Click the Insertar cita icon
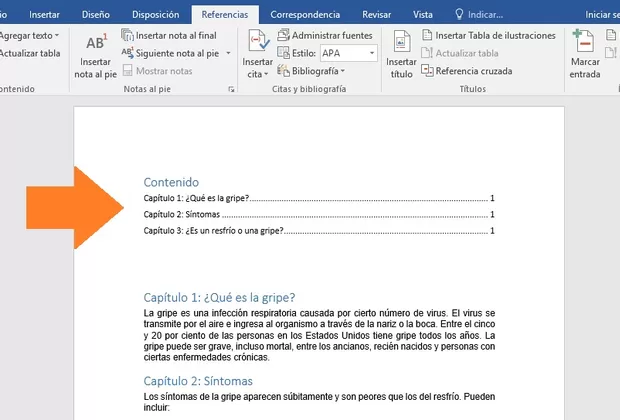 click(258, 41)
